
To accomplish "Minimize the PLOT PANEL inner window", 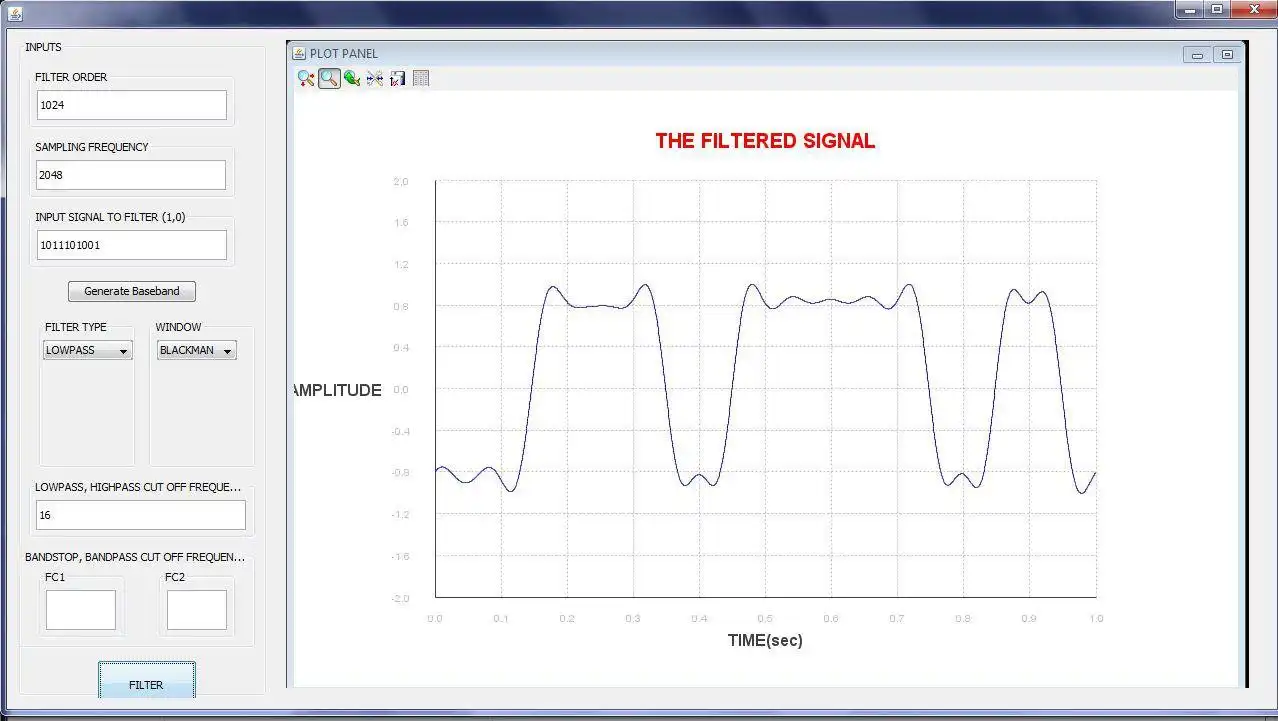I will click(1196, 55).
